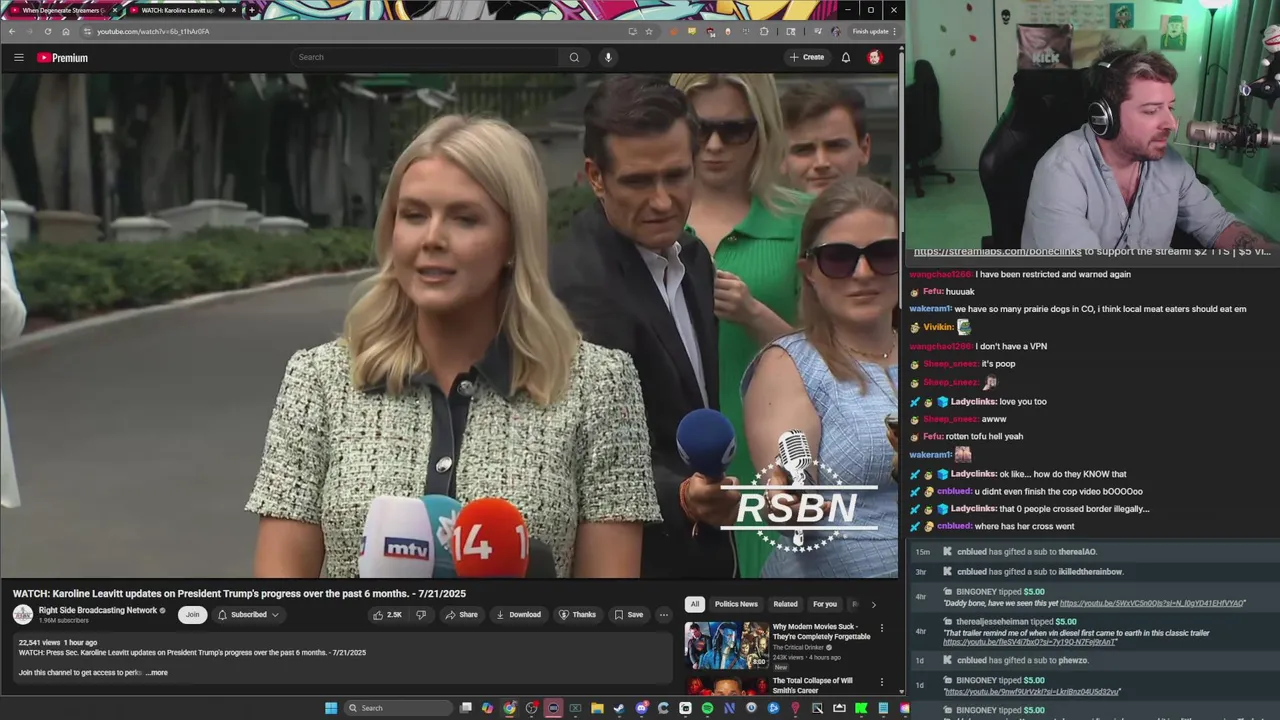
Task: Select the For you filter chip
Action: pyautogui.click(x=825, y=604)
